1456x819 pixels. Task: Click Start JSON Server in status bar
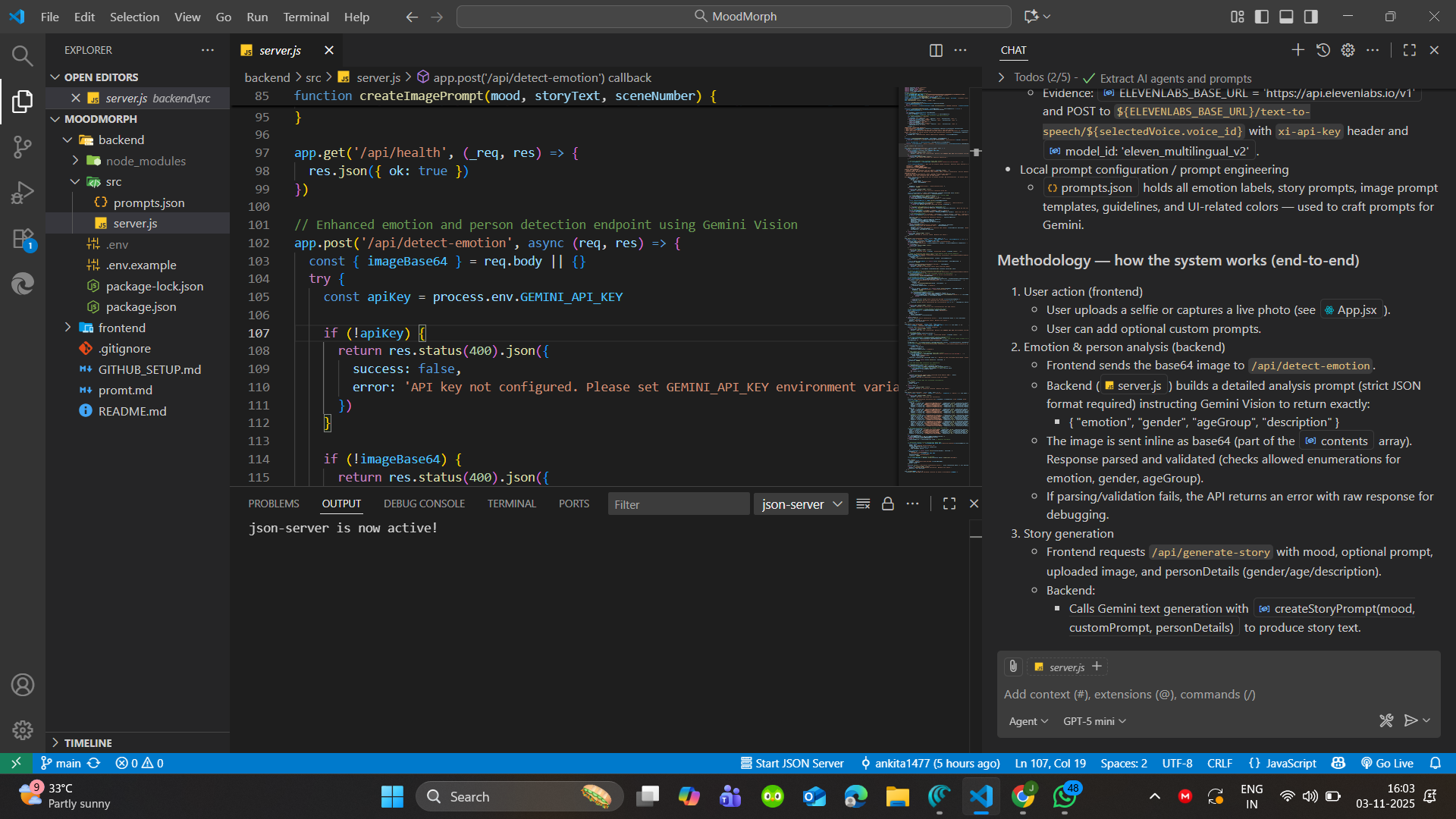click(x=792, y=763)
